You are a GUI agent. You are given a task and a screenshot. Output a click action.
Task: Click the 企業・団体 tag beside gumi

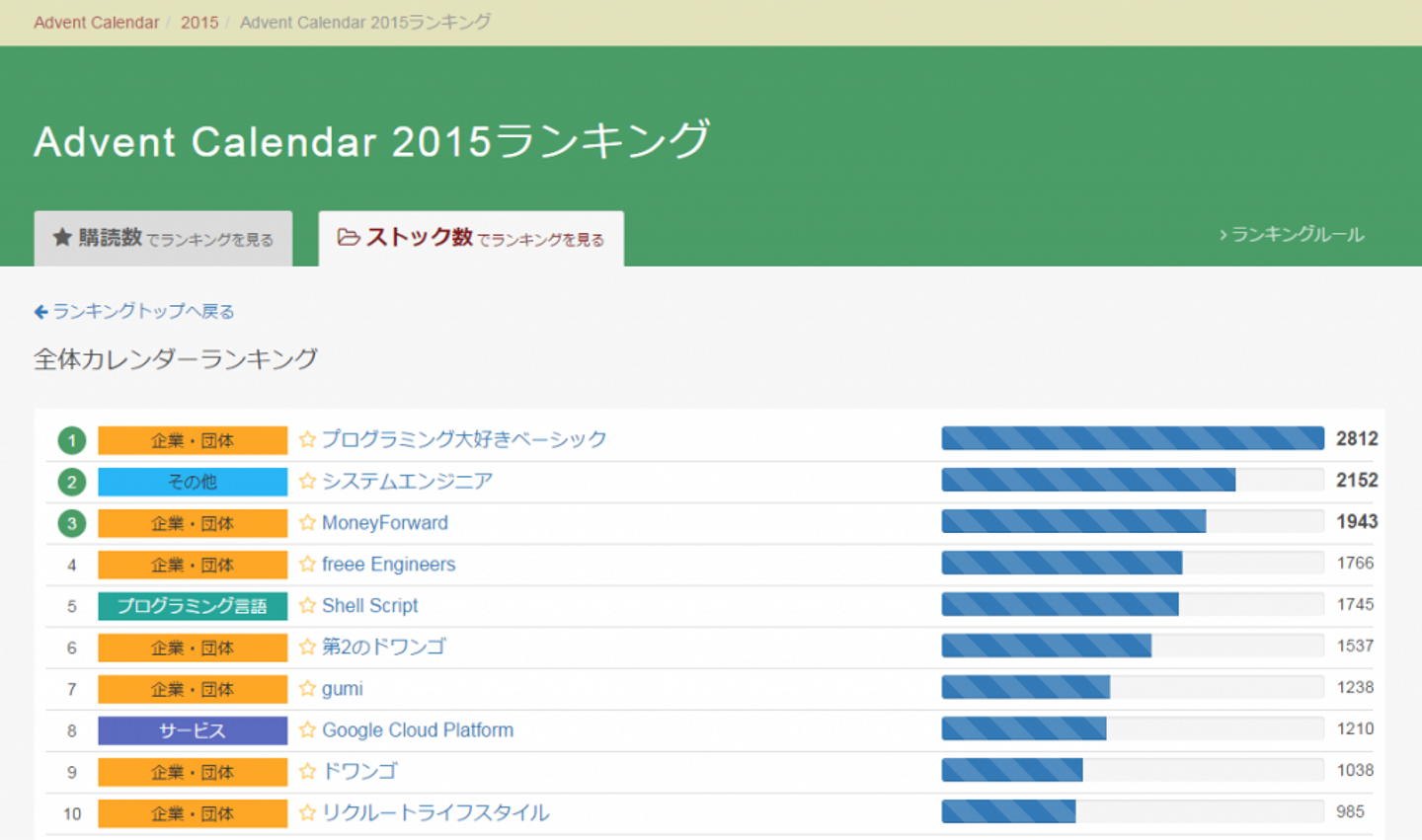pyautogui.click(x=193, y=689)
